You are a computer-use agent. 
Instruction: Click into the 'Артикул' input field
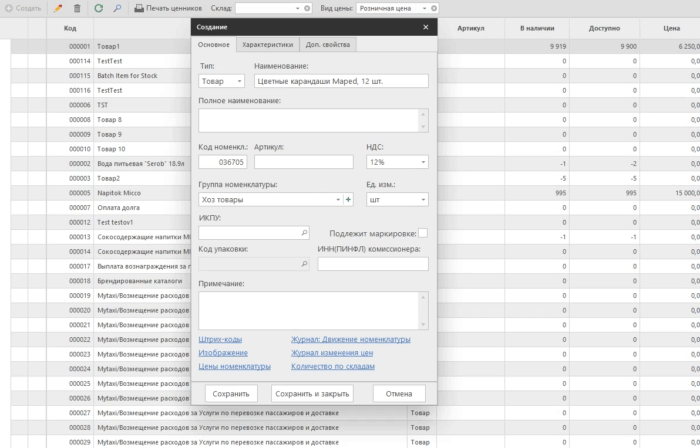click(x=304, y=161)
